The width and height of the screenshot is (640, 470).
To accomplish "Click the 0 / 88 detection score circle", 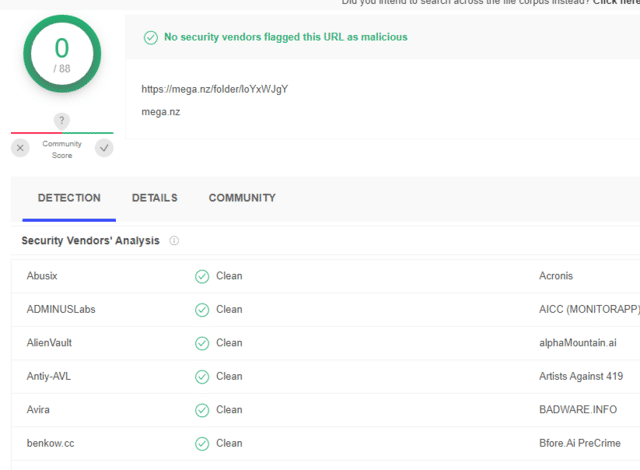I will click(x=62, y=57).
